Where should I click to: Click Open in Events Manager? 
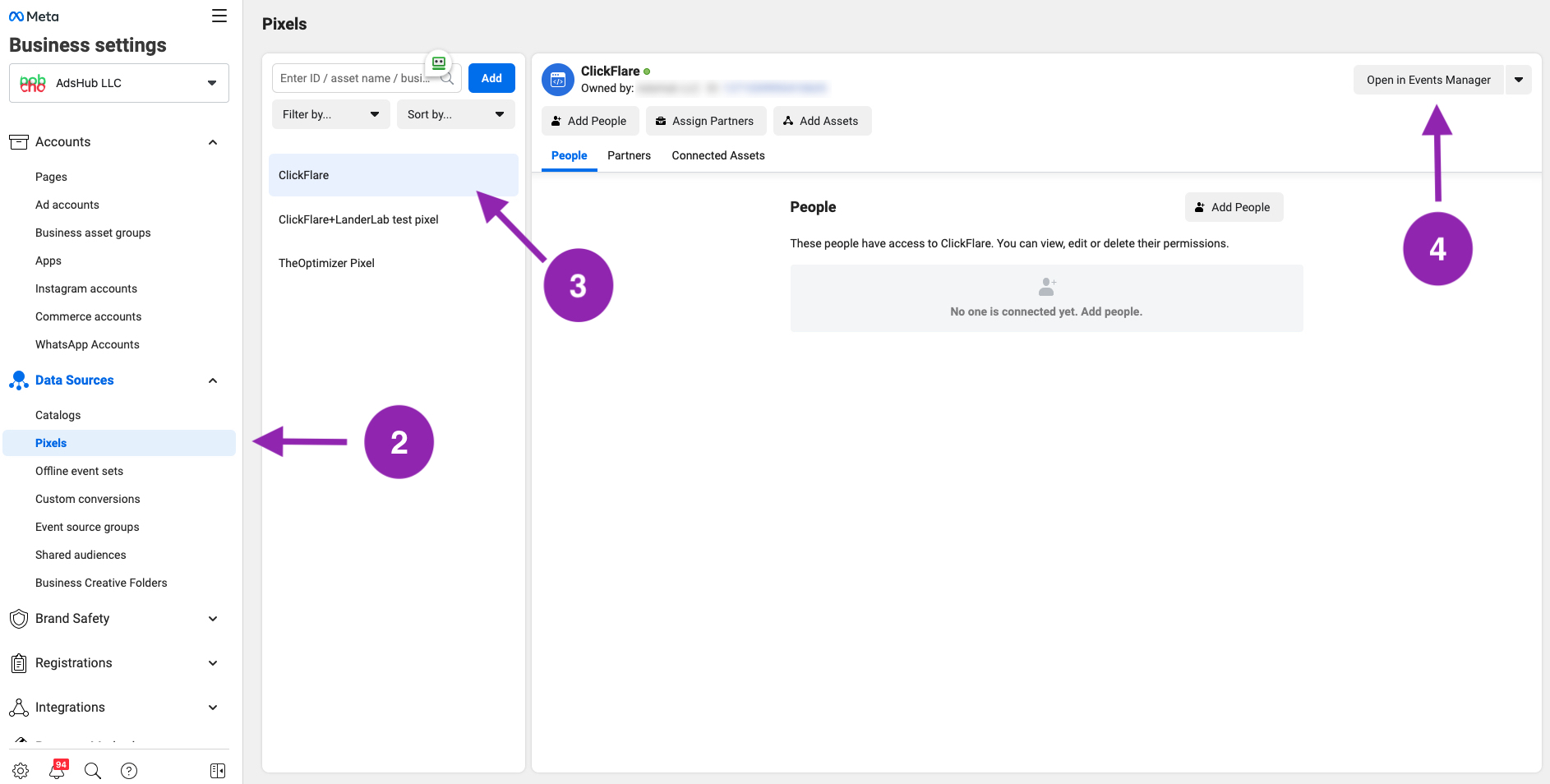click(x=1428, y=80)
